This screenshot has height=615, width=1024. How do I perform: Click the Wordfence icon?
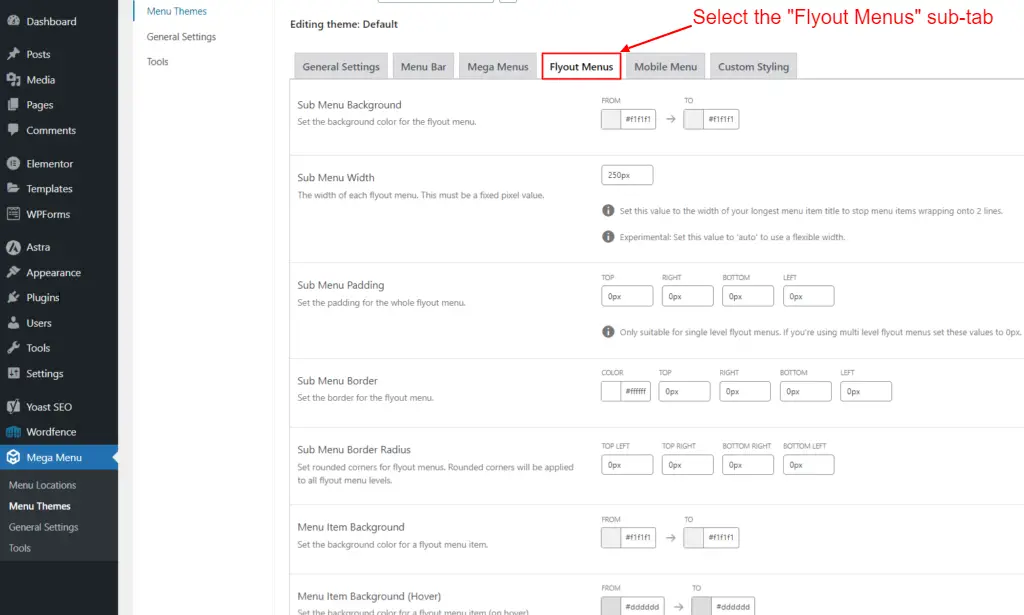pyautogui.click(x=13, y=432)
